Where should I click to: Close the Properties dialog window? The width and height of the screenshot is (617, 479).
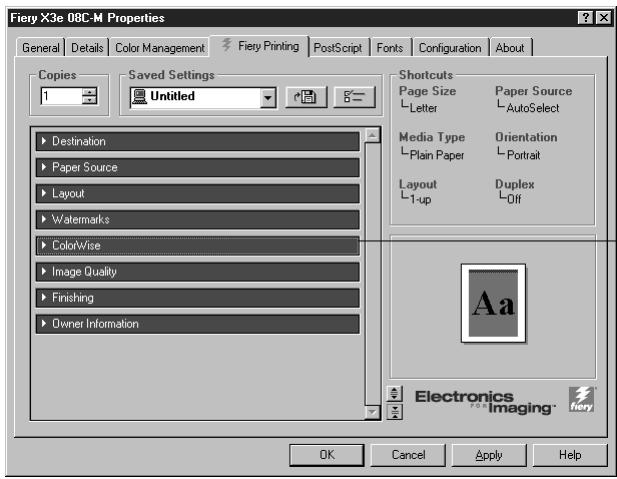tap(603, 18)
